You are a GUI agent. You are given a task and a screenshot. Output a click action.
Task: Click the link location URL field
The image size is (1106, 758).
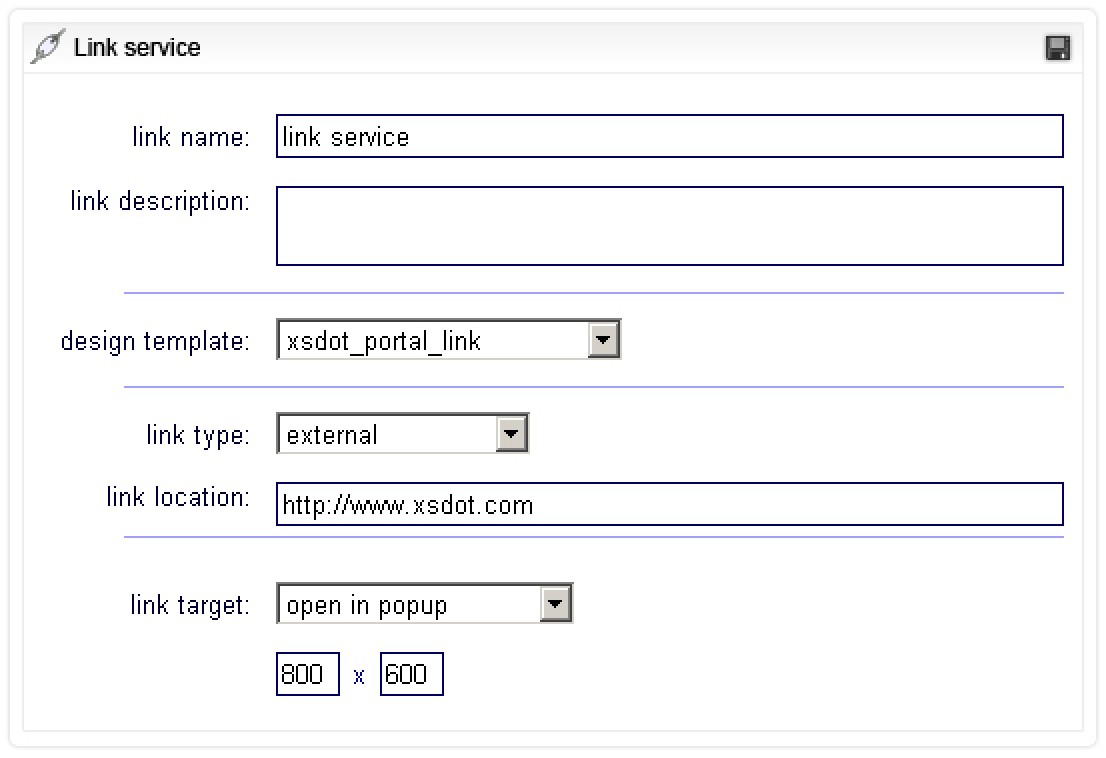[669, 505]
